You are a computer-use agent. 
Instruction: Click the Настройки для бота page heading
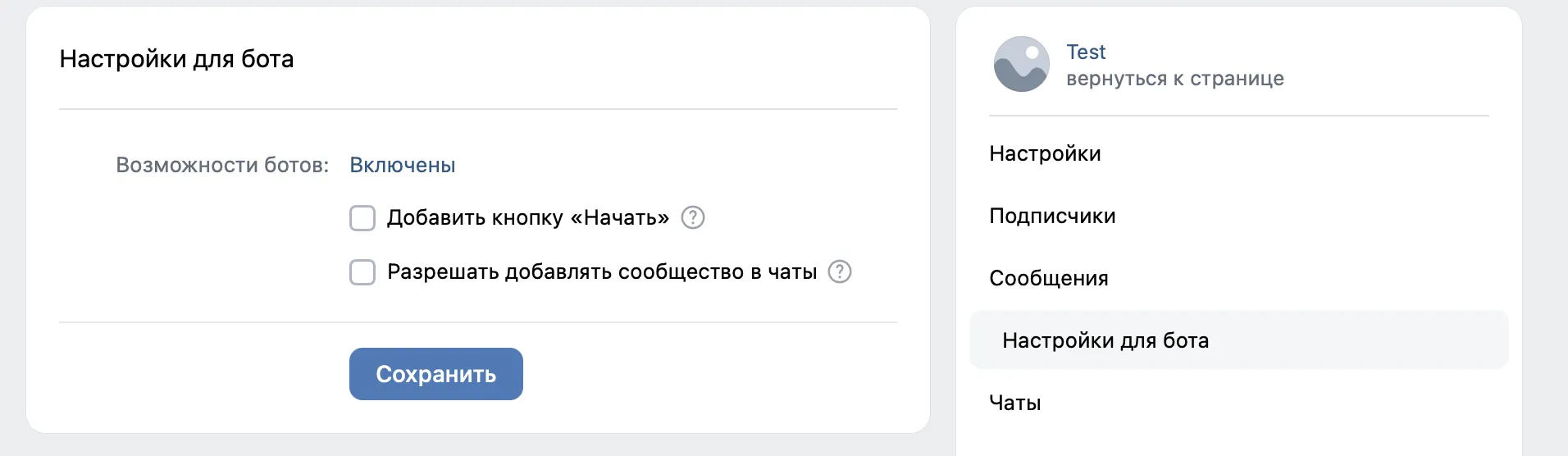click(176, 59)
